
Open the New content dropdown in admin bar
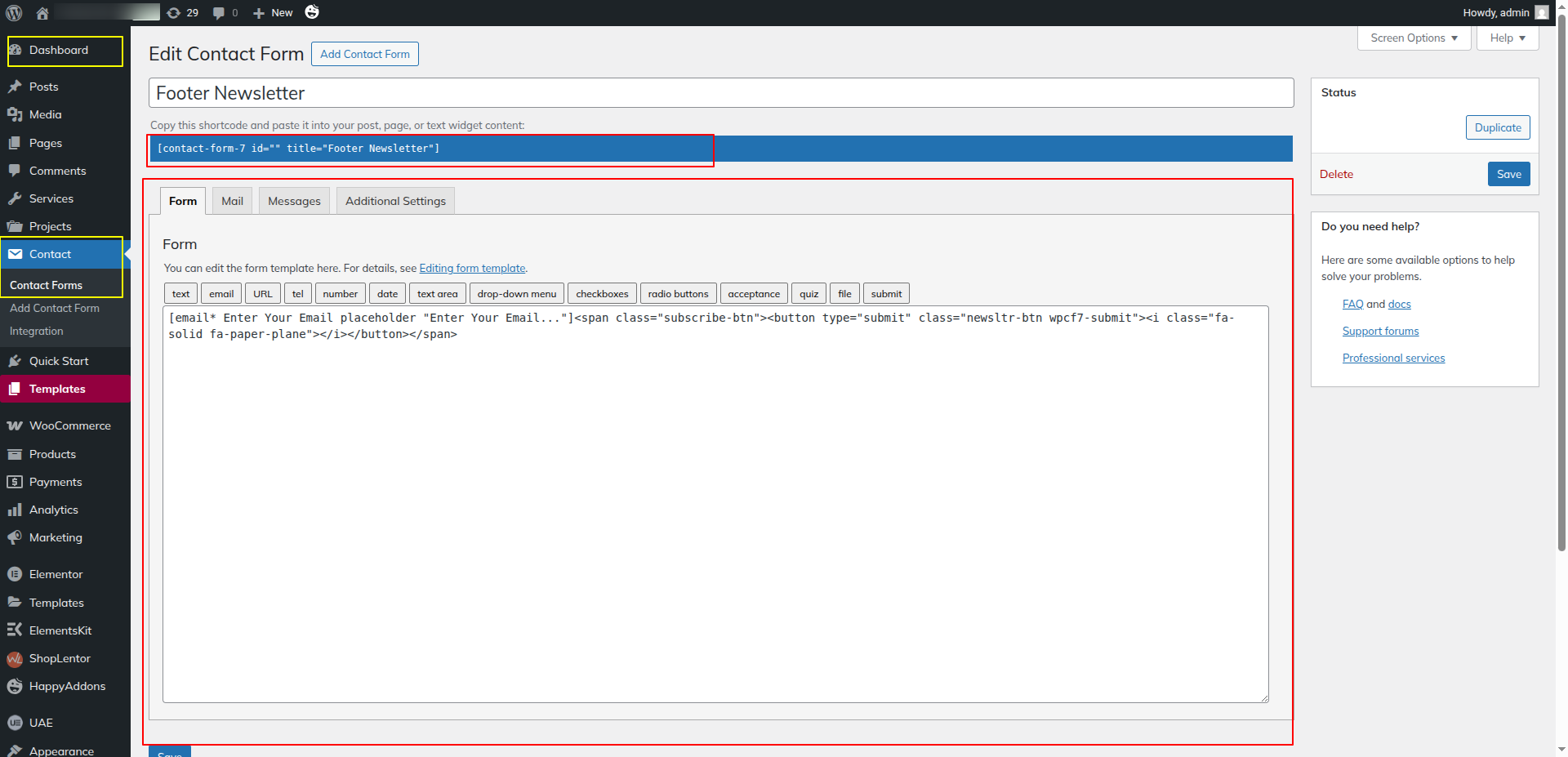(x=273, y=13)
